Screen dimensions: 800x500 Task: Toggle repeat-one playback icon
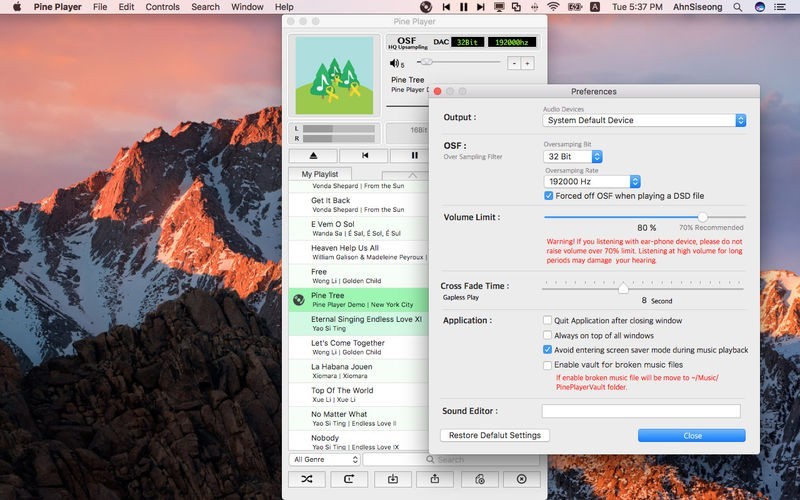pyautogui.click(x=348, y=479)
